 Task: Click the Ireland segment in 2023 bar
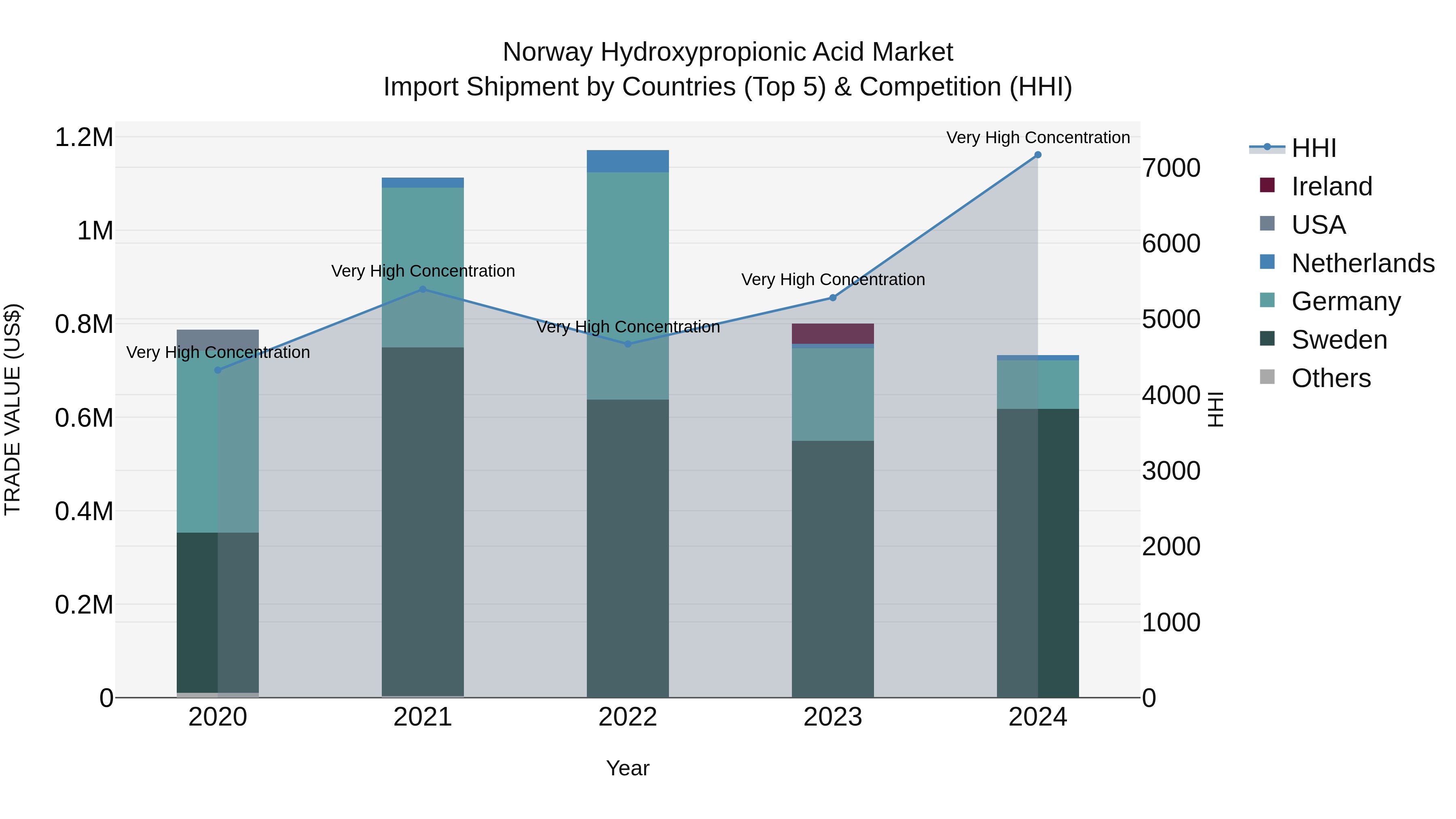[x=833, y=334]
